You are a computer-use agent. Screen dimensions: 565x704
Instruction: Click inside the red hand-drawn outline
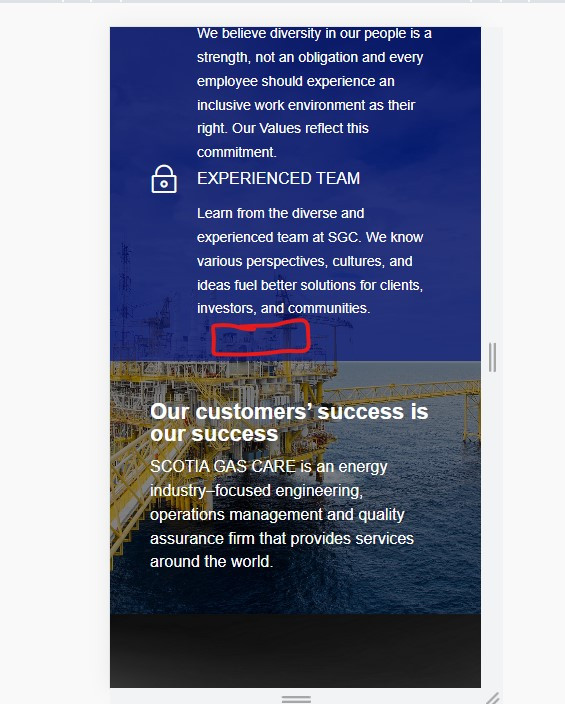click(260, 338)
